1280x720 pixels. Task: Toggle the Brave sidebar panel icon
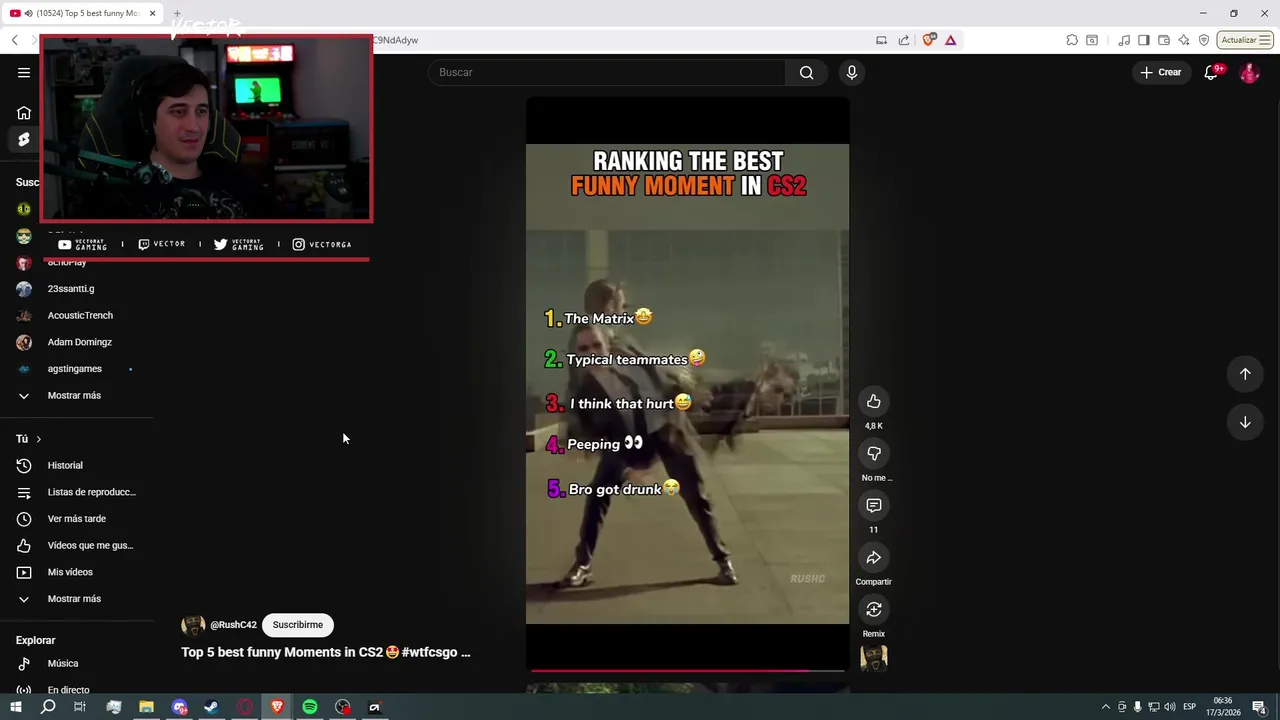pos(1144,40)
